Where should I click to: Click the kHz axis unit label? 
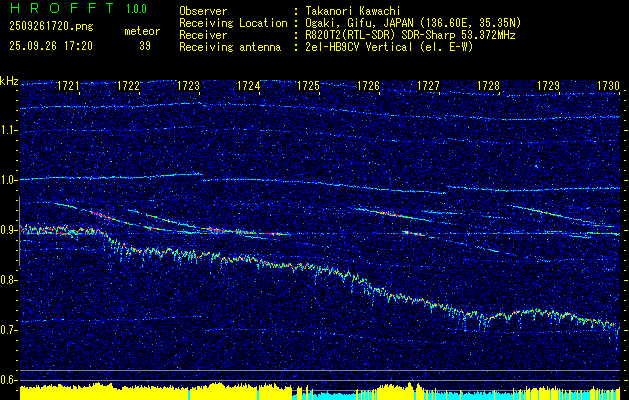coord(9,81)
